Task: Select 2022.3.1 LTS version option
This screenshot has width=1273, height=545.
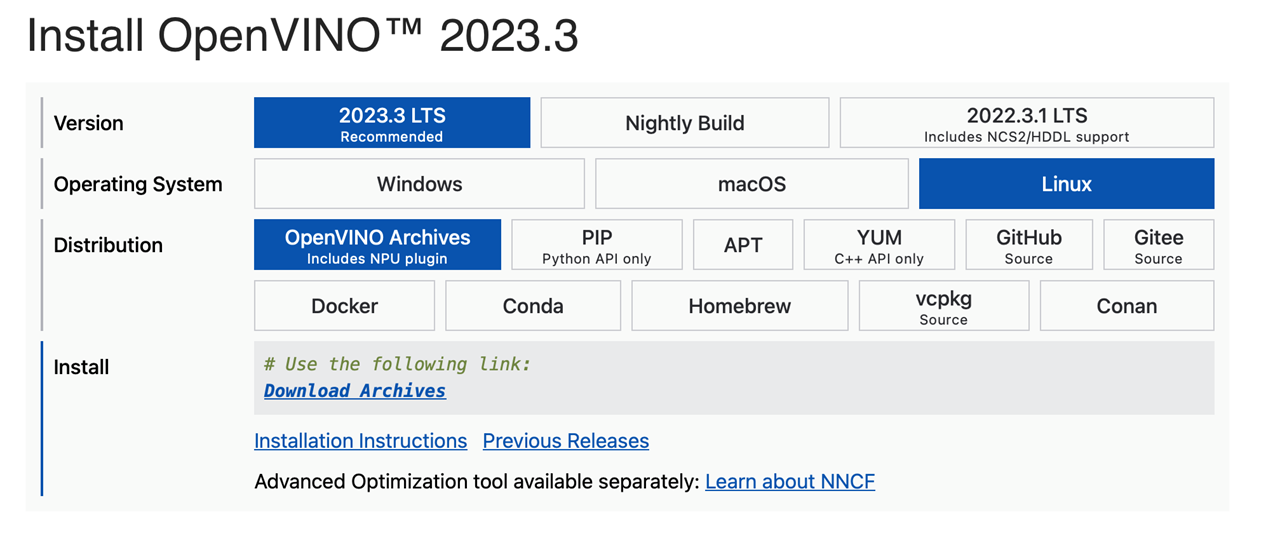Action: point(1026,123)
